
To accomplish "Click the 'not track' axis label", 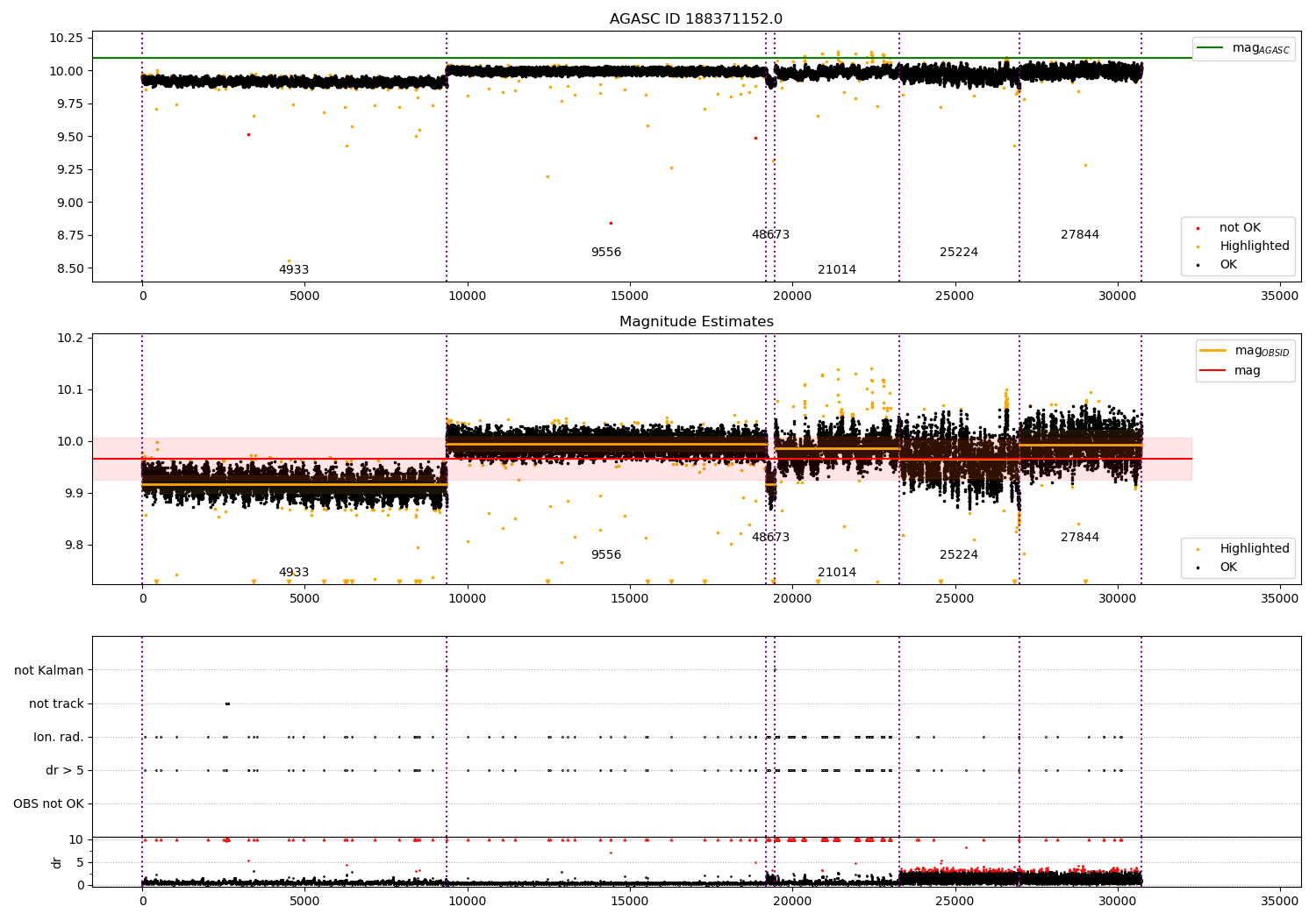I will point(56,703).
